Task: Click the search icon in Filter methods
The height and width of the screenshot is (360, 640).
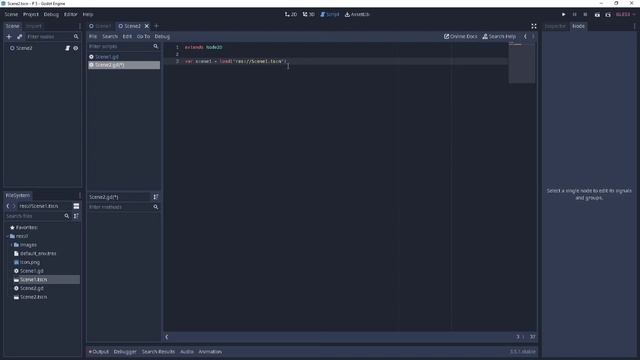Action: pos(156,207)
